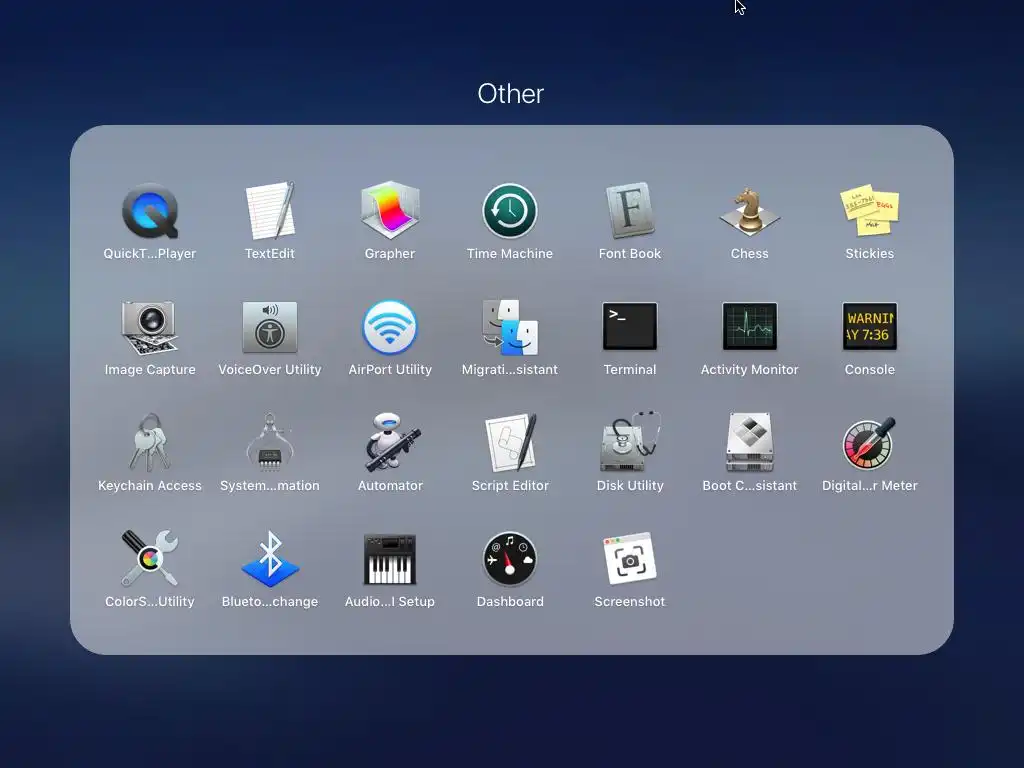The width and height of the screenshot is (1024, 768).
Task: Launch the Chess app icon
Action: click(750, 211)
